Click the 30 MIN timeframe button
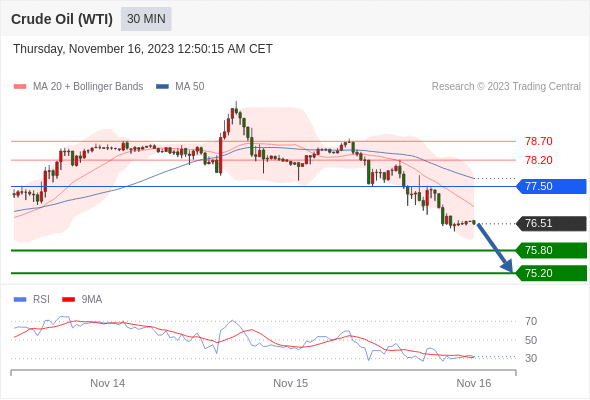 click(x=146, y=19)
